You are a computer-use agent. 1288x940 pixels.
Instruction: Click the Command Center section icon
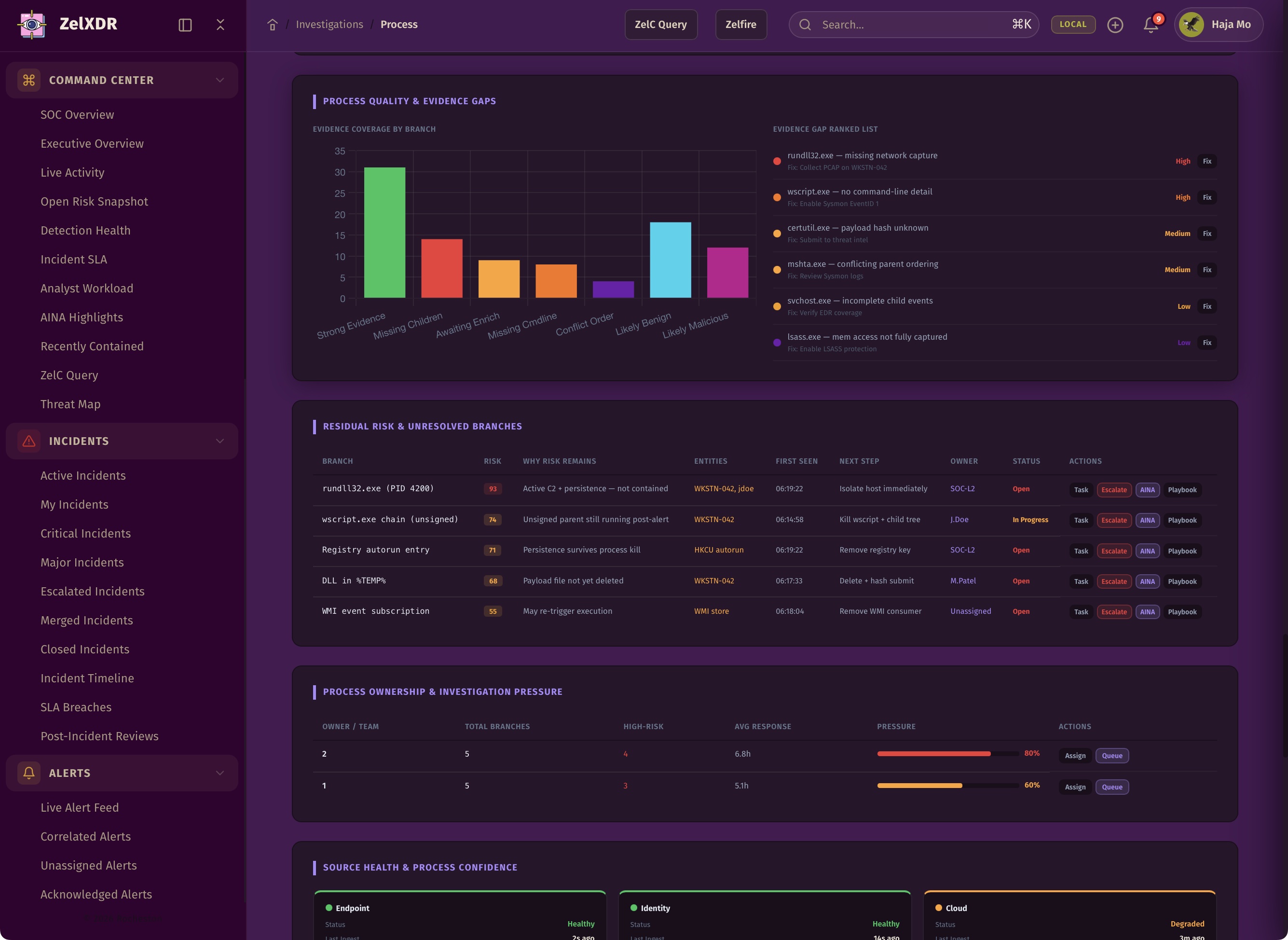pos(28,80)
